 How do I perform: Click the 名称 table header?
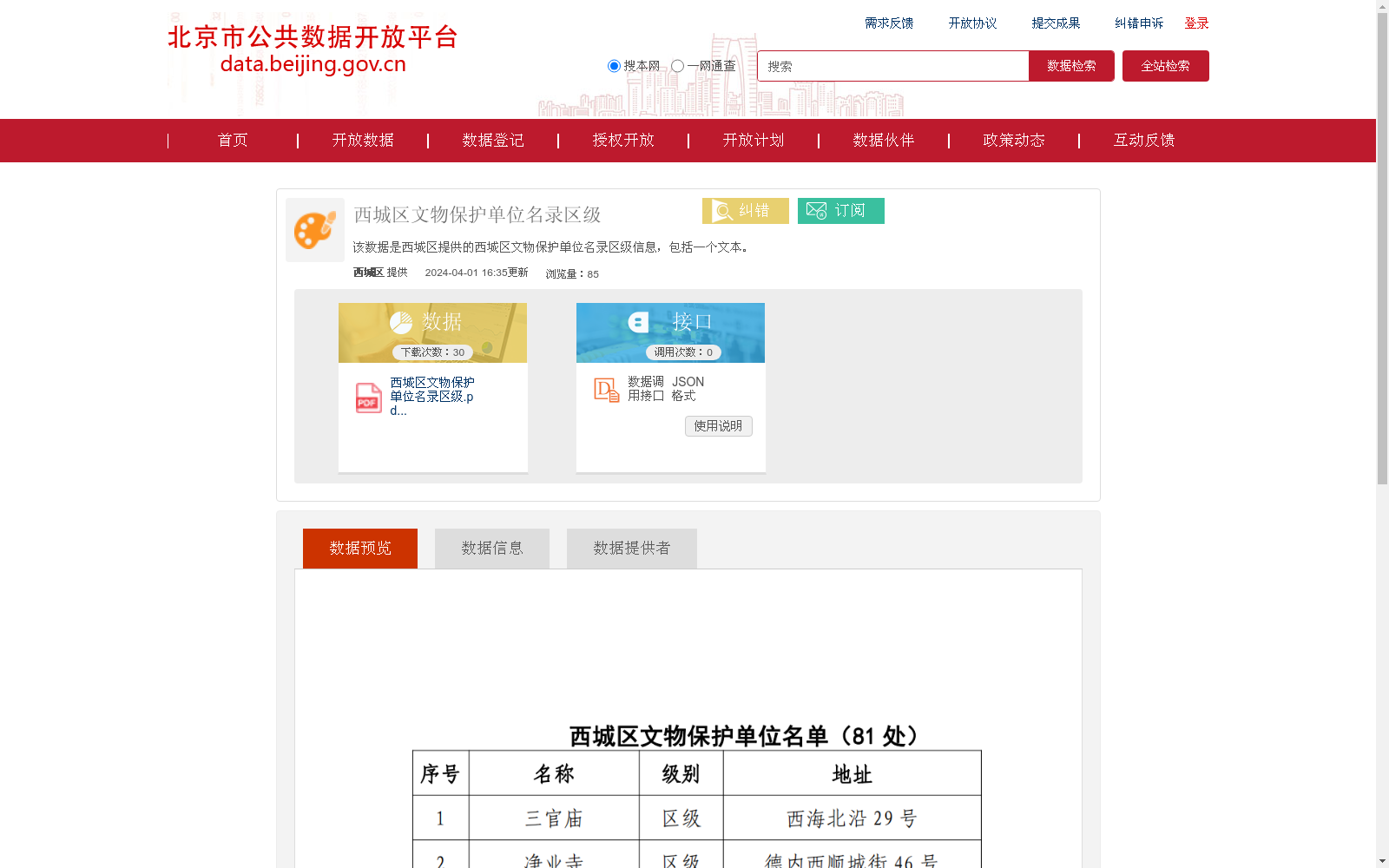click(554, 774)
